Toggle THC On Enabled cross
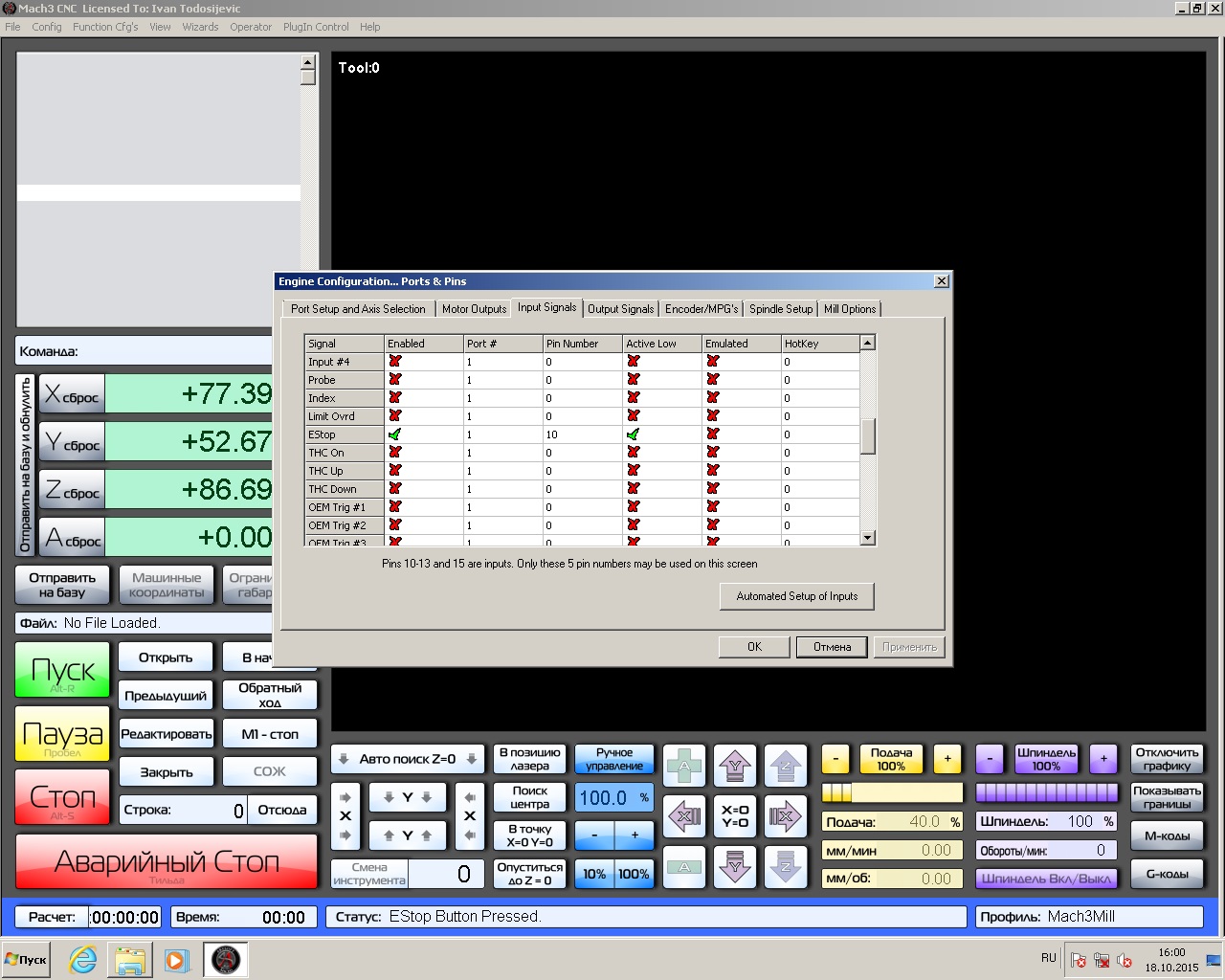 point(394,453)
